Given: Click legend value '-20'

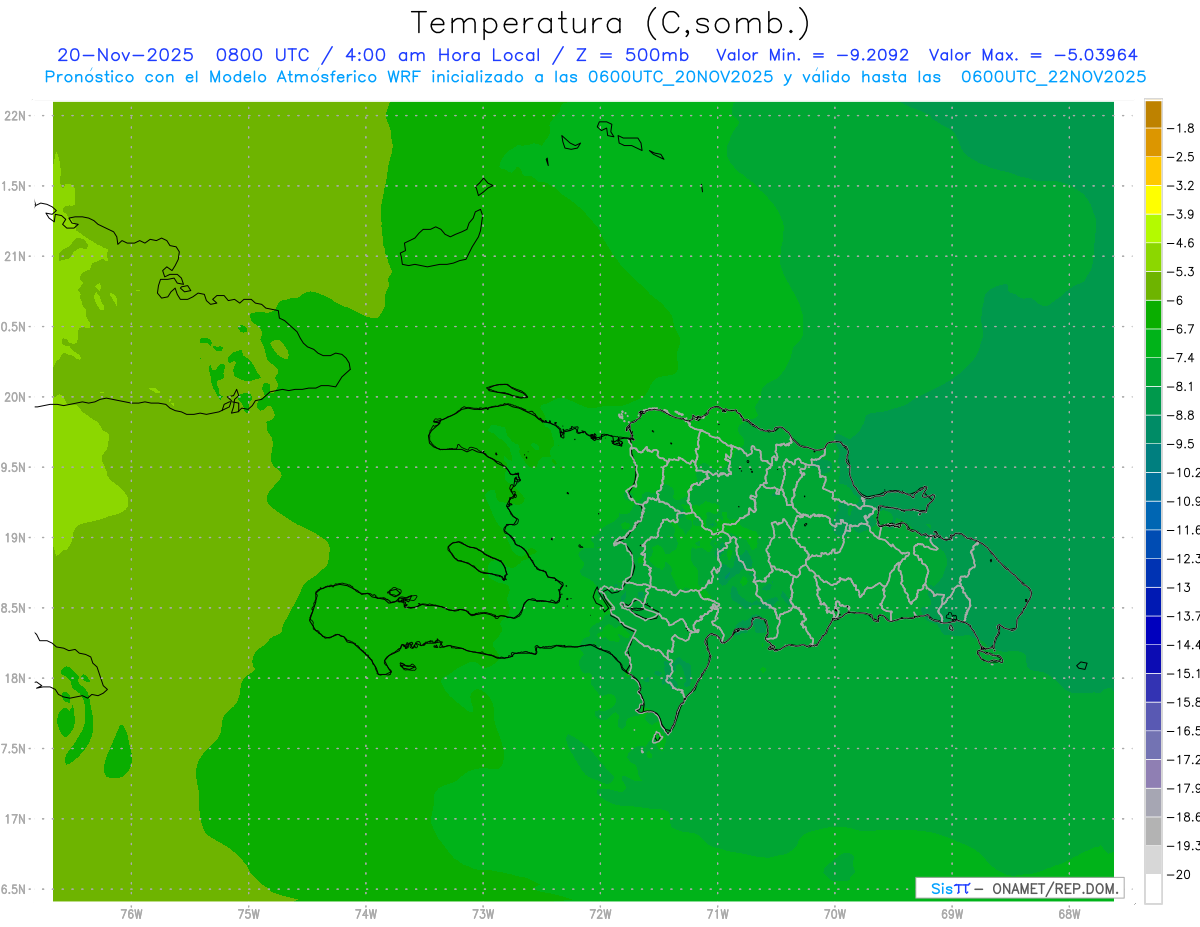Looking at the screenshot, I should coord(1178,875).
